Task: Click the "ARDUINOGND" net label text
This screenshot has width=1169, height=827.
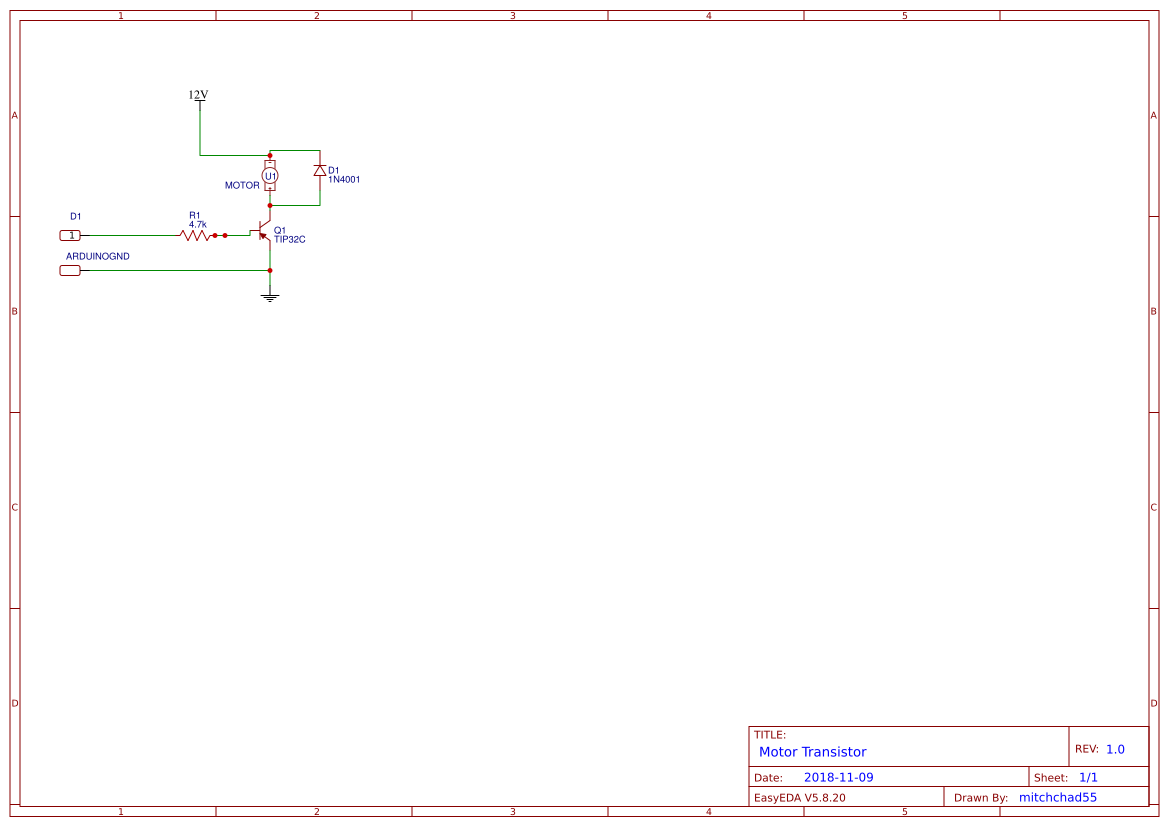Action: [98, 257]
